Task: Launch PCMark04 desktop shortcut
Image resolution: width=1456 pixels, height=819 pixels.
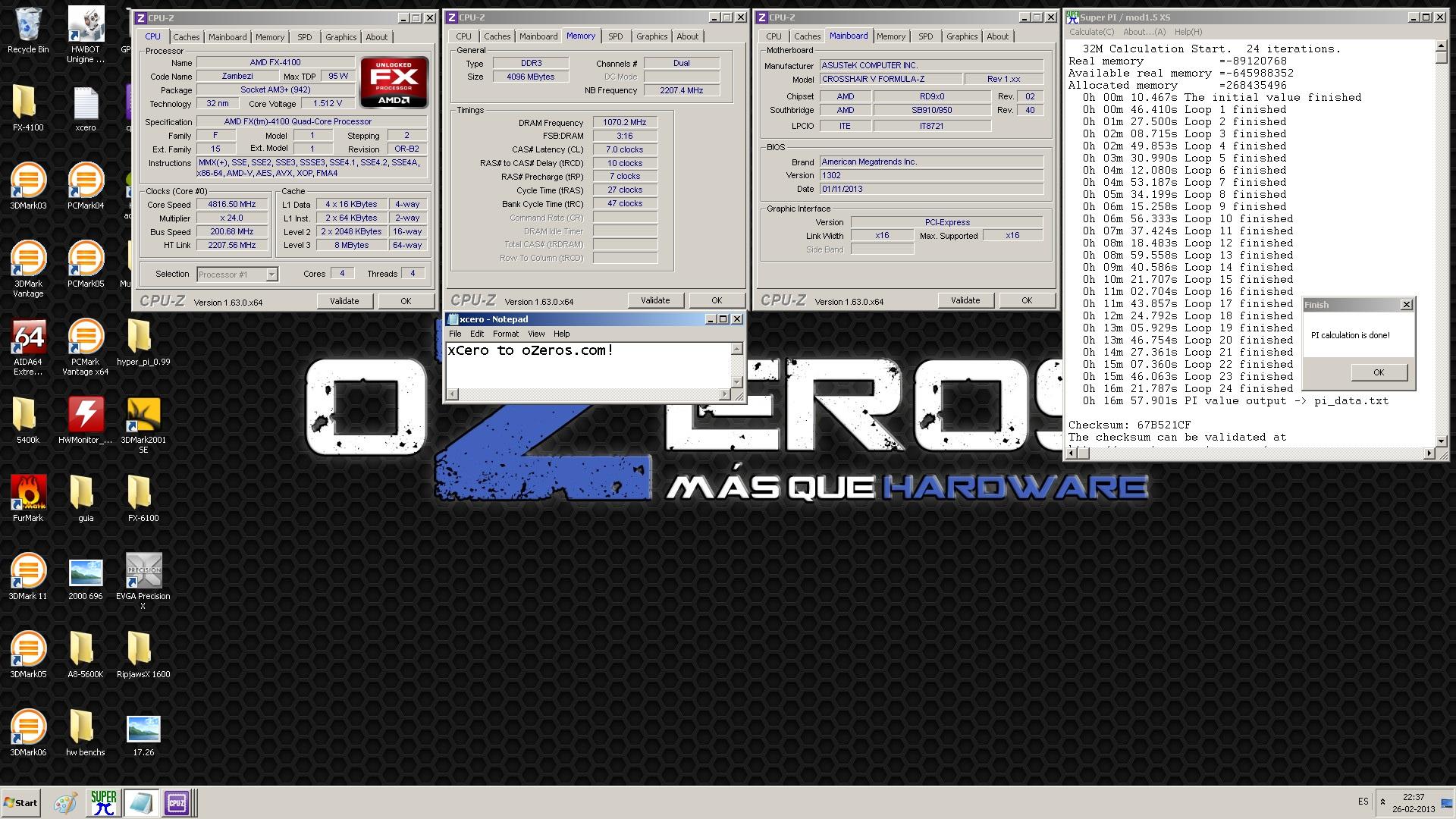Action: [x=86, y=187]
